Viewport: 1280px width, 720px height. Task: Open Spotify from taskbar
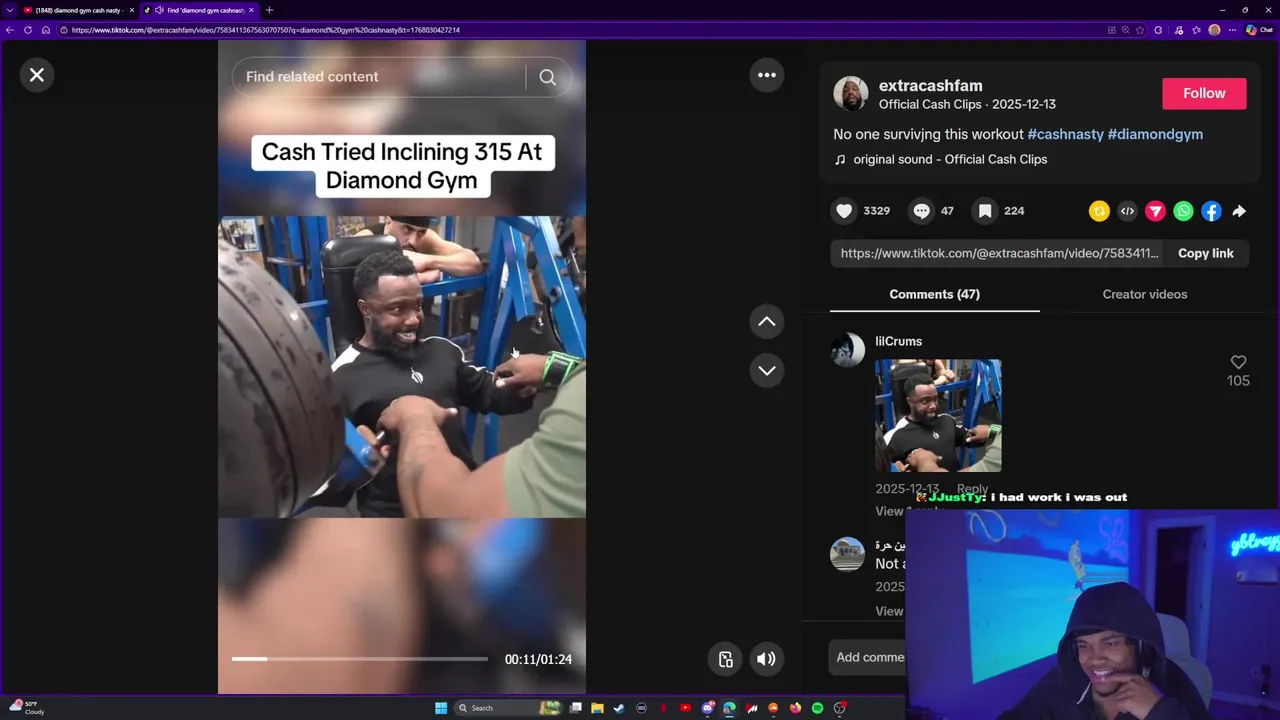click(x=817, y=708)
